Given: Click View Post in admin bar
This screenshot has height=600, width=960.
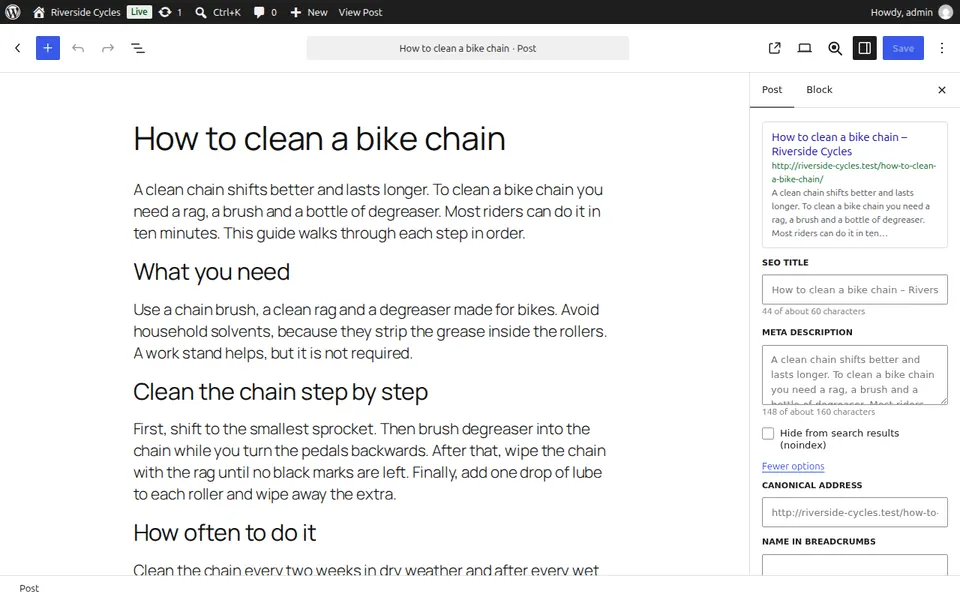Looking at the screenshot, I should click(360, 12).
